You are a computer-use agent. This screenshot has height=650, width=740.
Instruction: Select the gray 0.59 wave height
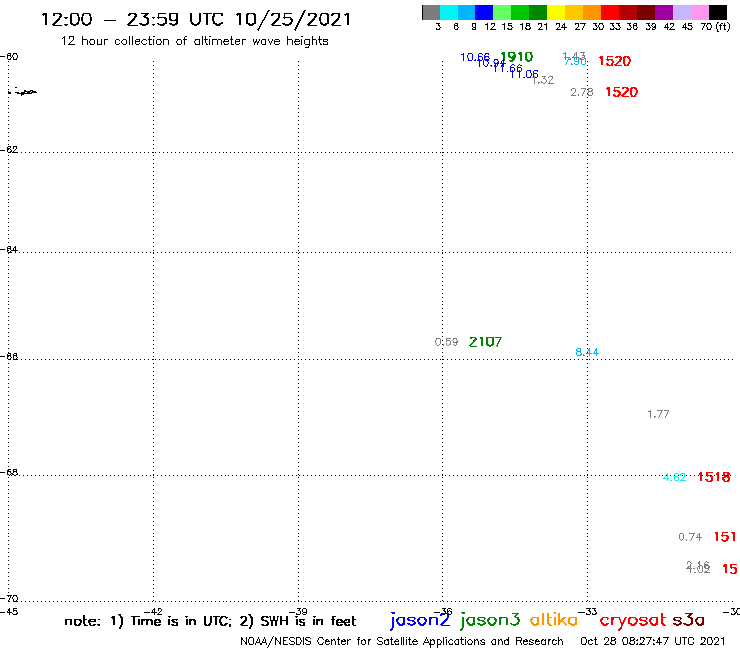pos(446,342)
